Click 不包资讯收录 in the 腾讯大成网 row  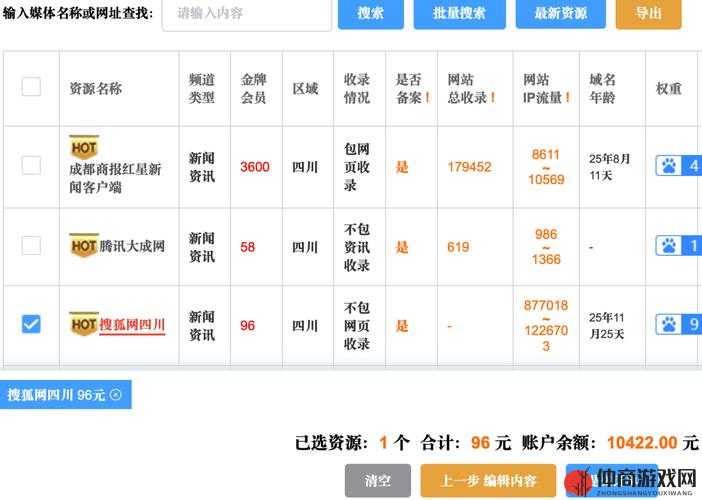pyautogui.click(x=357, y=247)
